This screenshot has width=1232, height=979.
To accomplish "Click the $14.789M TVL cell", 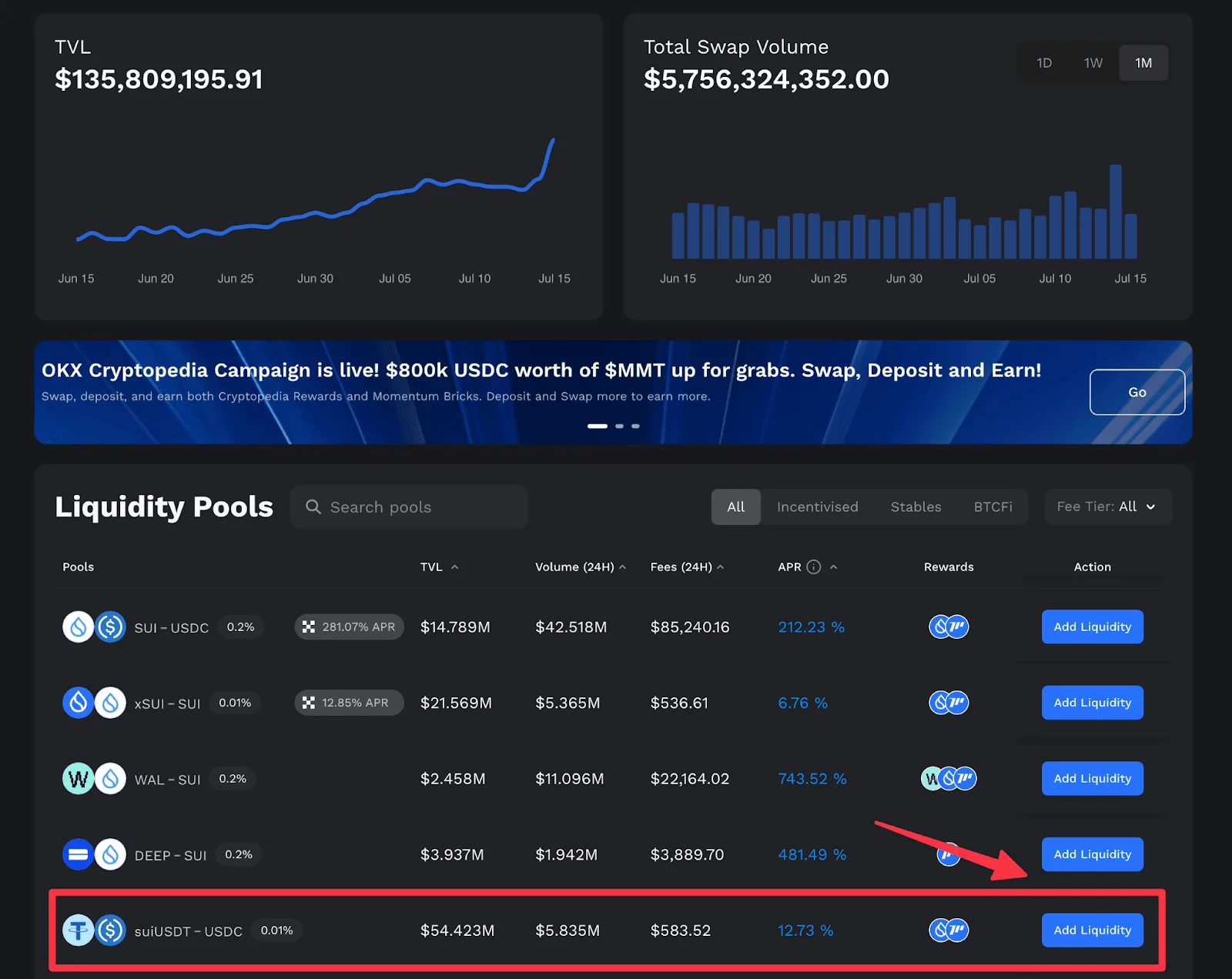I will (x=455, y=627).
